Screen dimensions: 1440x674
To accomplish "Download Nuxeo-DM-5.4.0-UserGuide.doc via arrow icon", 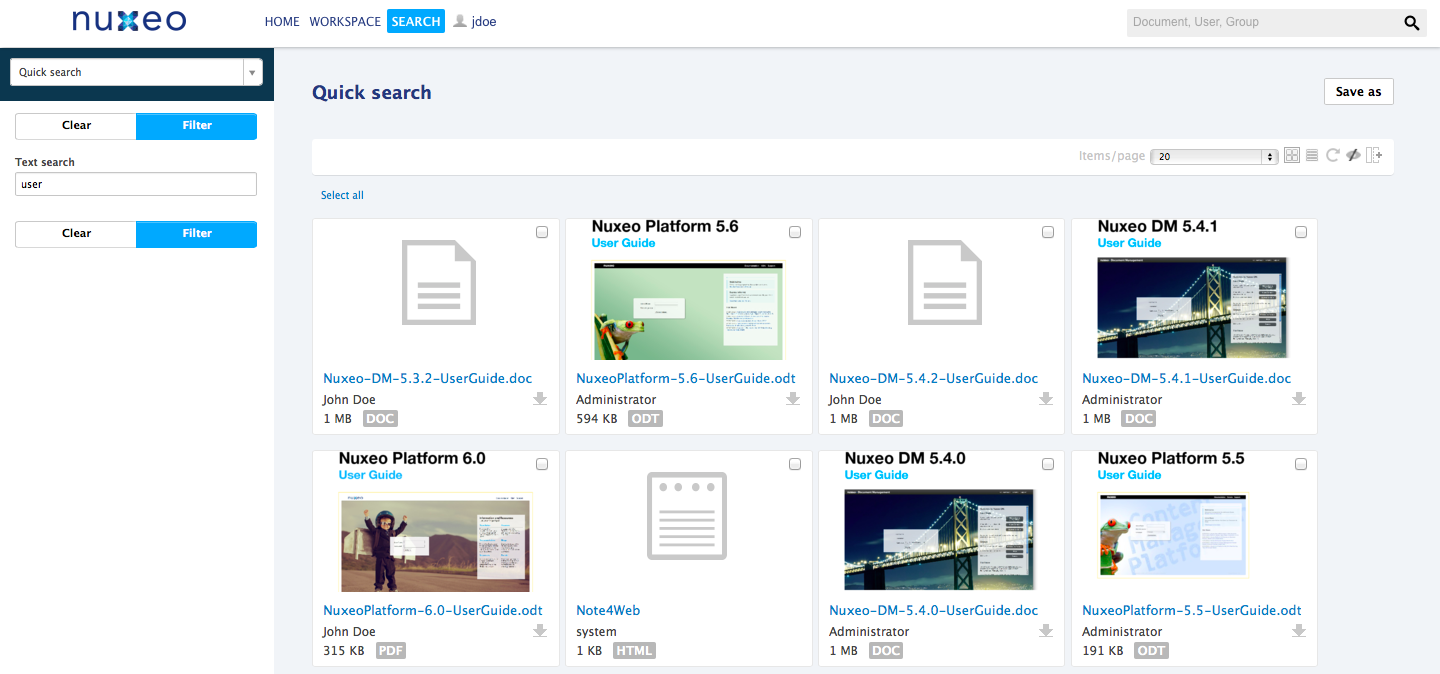I will tap(1046, 631).
